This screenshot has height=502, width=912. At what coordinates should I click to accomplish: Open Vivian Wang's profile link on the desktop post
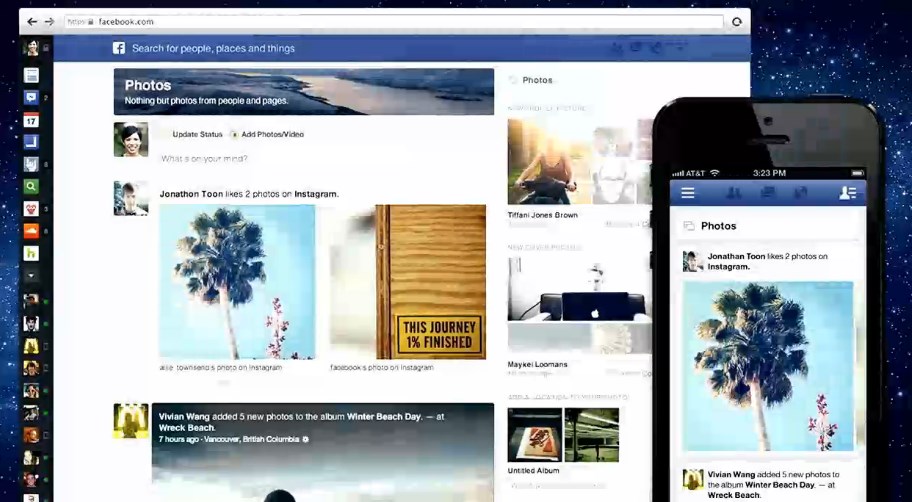184,416
